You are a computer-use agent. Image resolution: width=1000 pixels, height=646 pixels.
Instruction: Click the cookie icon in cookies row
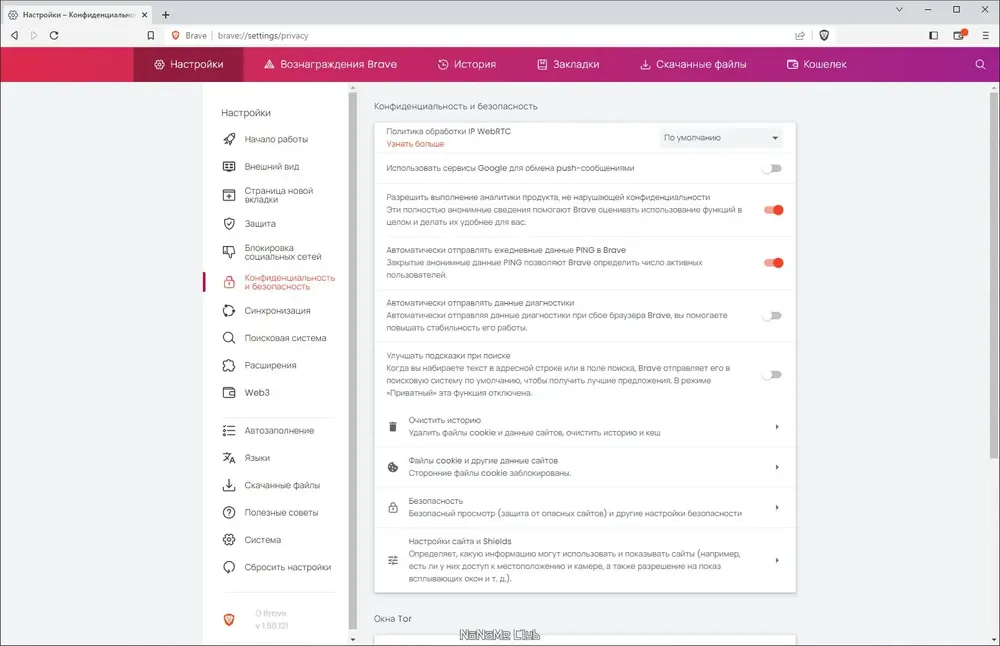click(393, 467)
